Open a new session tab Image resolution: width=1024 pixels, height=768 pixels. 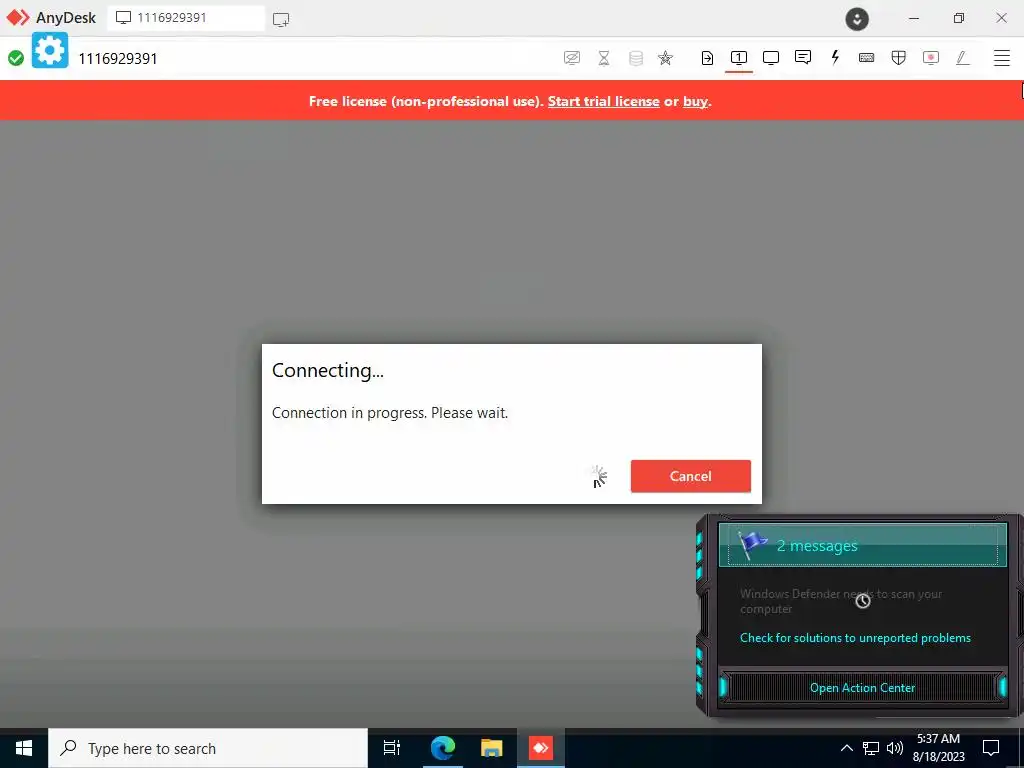point(281,19)
